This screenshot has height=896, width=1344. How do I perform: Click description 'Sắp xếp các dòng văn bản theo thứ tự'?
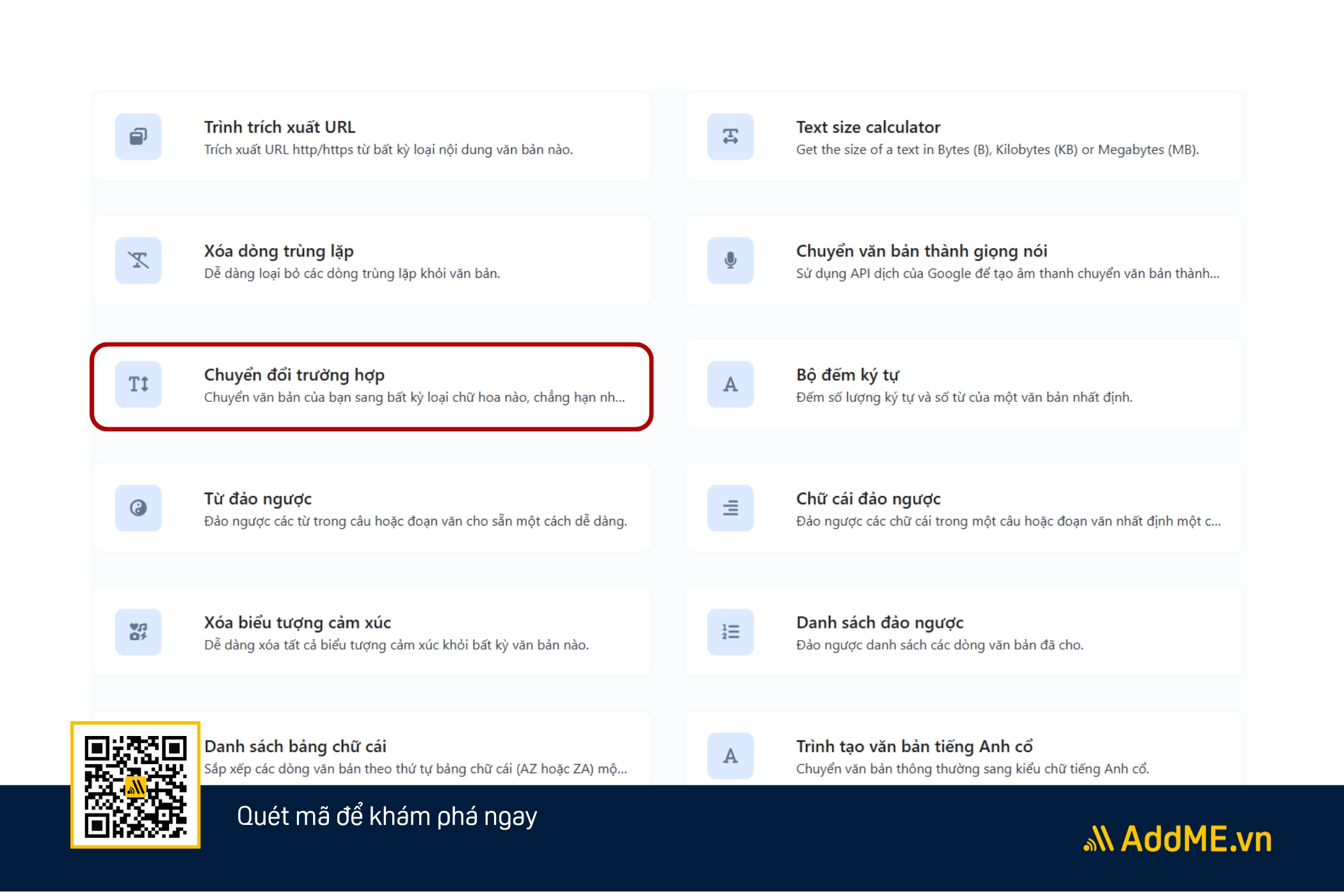[415, 769]
